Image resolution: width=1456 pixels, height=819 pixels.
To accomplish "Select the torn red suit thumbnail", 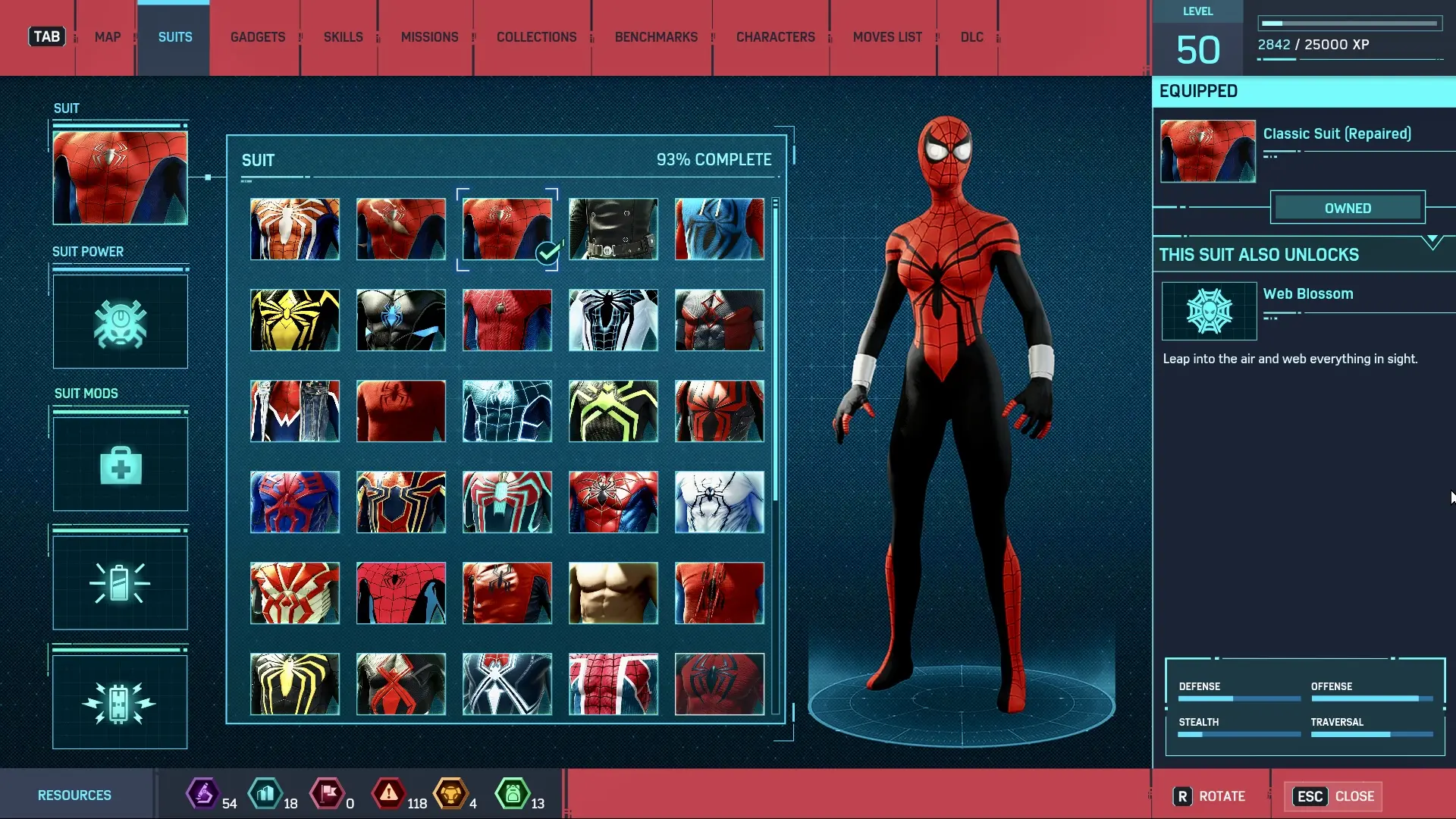I will click(x=720, y=593).
